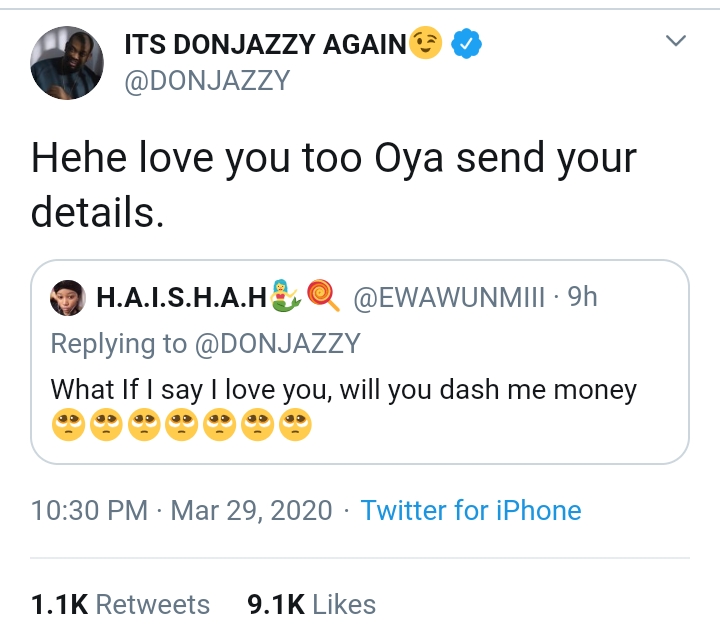Click DONJAZZY's profile avatar
This screenshot has width=720, height=644.
(68, 62)
